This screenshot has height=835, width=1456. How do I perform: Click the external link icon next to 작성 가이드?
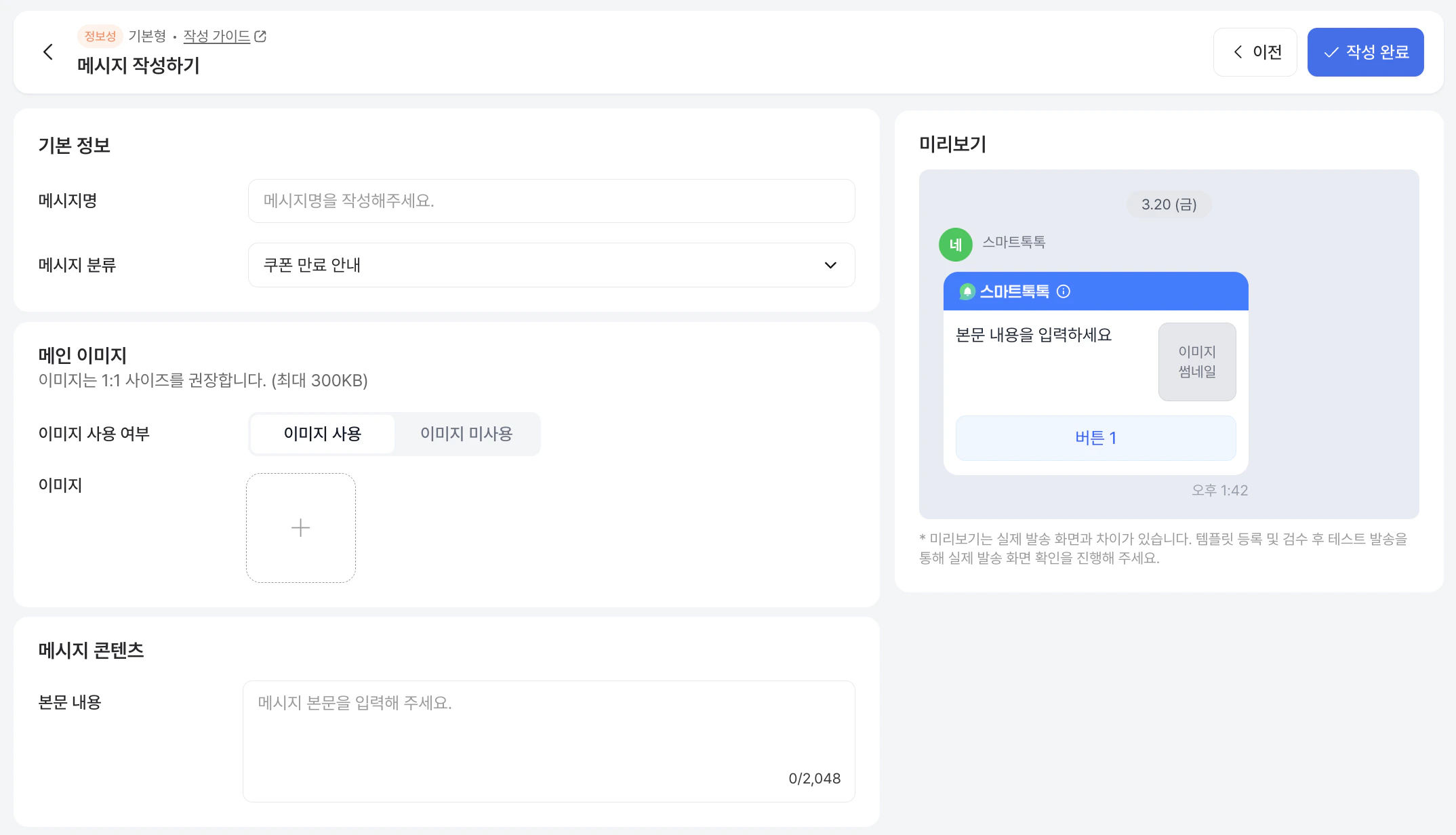[x=260, y=37]
